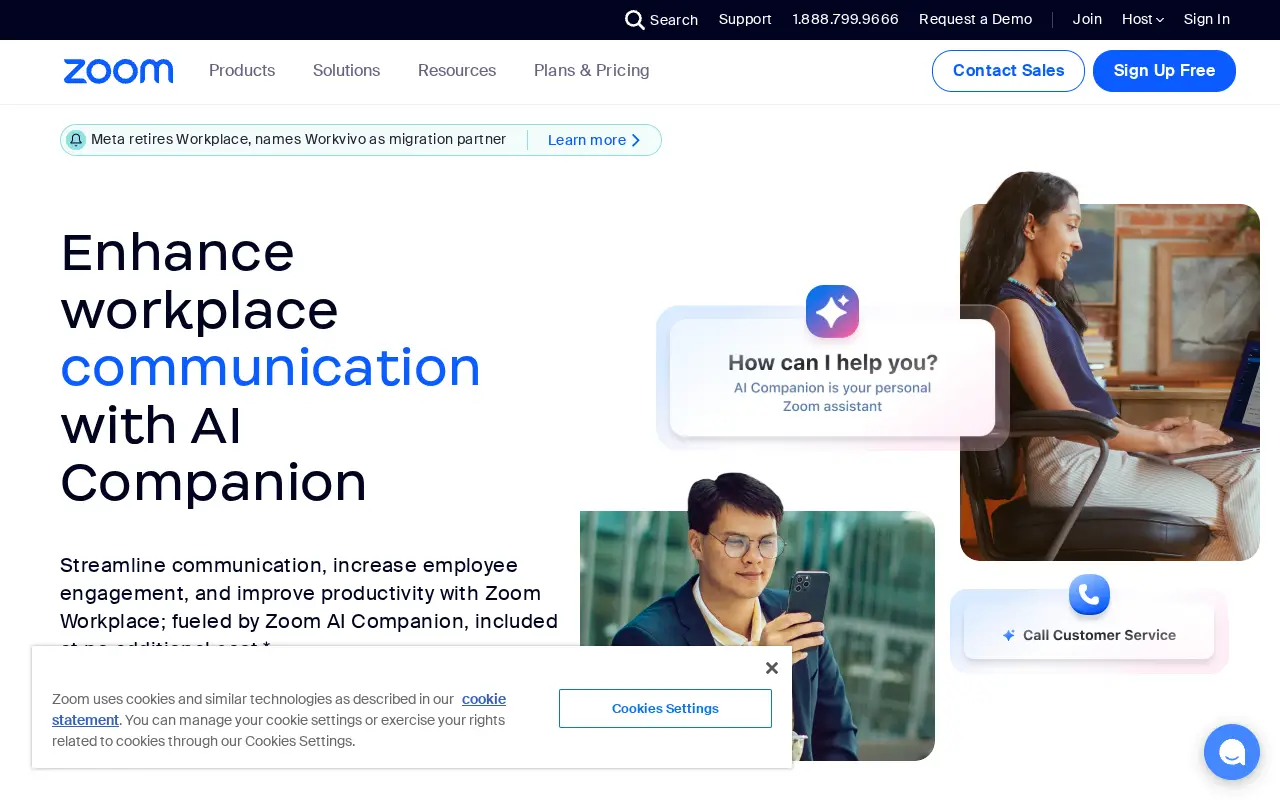
Task: Go to Plans & Pricing
Action: [x=592, y=71]
